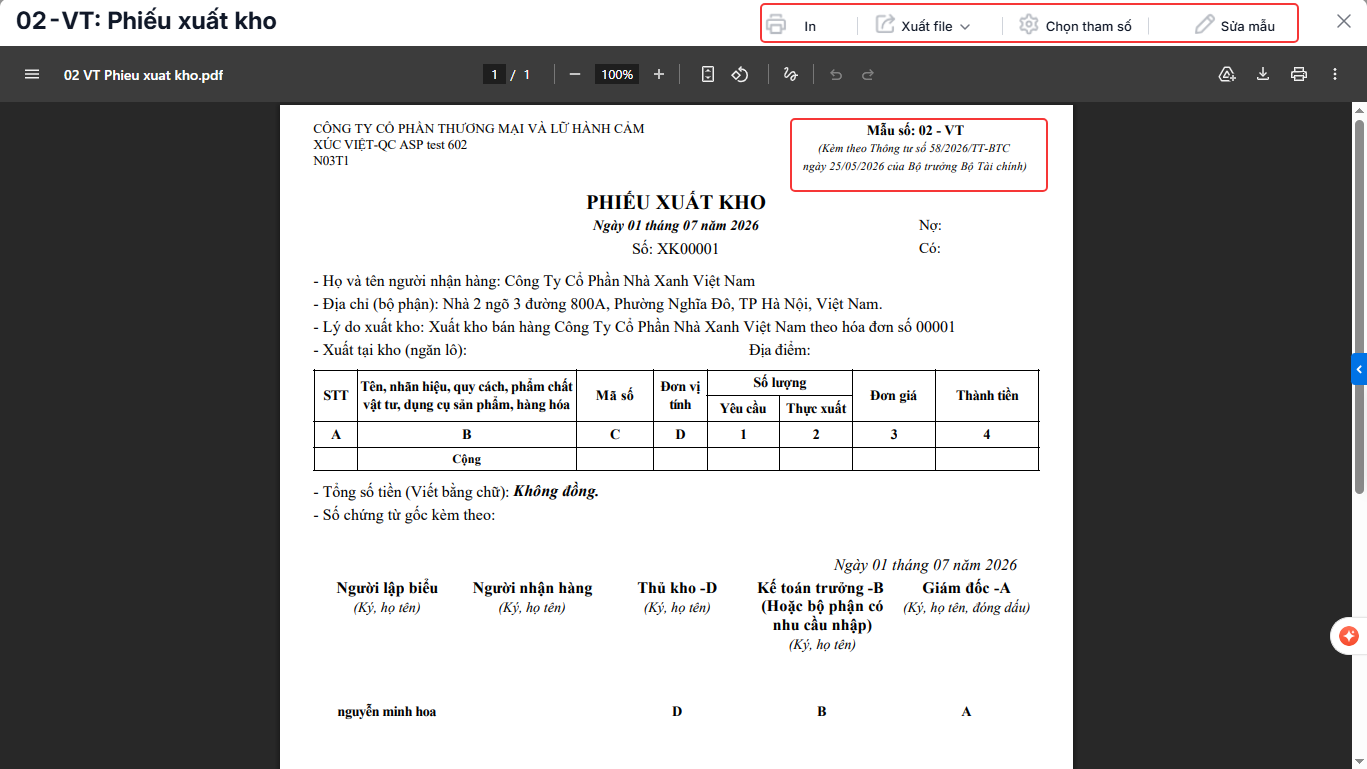Click the voucher number Số: XK00001
This screenshot has height=769, width=1367.
point(676,249)
